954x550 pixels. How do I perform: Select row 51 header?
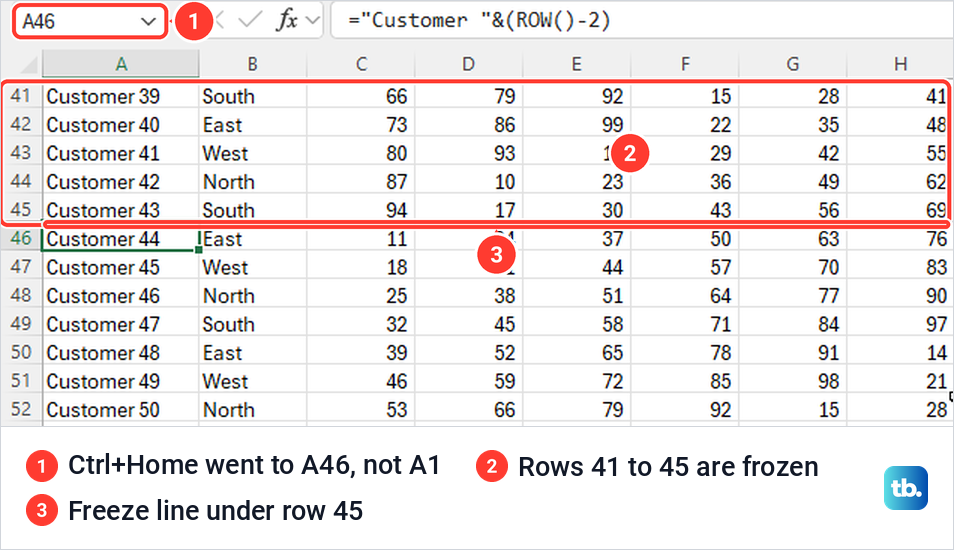click(x=21, y=381)
